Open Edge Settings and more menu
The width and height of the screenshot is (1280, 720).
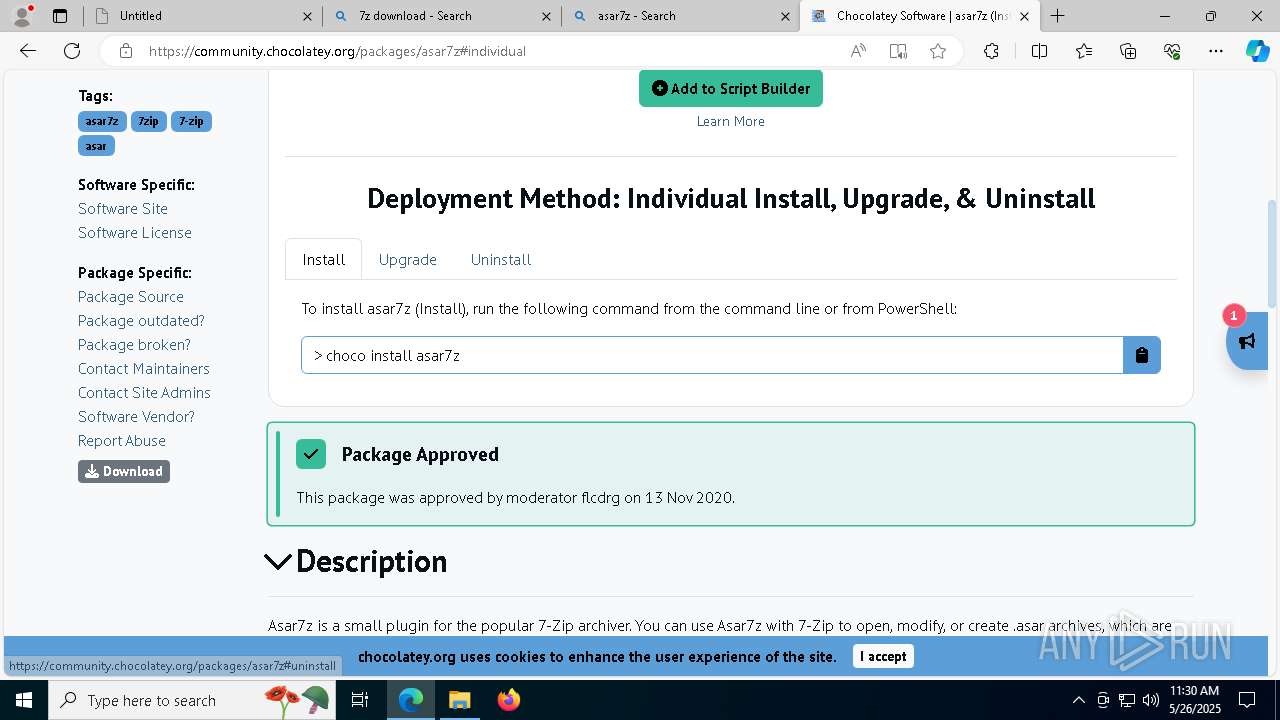(1216, 51)
